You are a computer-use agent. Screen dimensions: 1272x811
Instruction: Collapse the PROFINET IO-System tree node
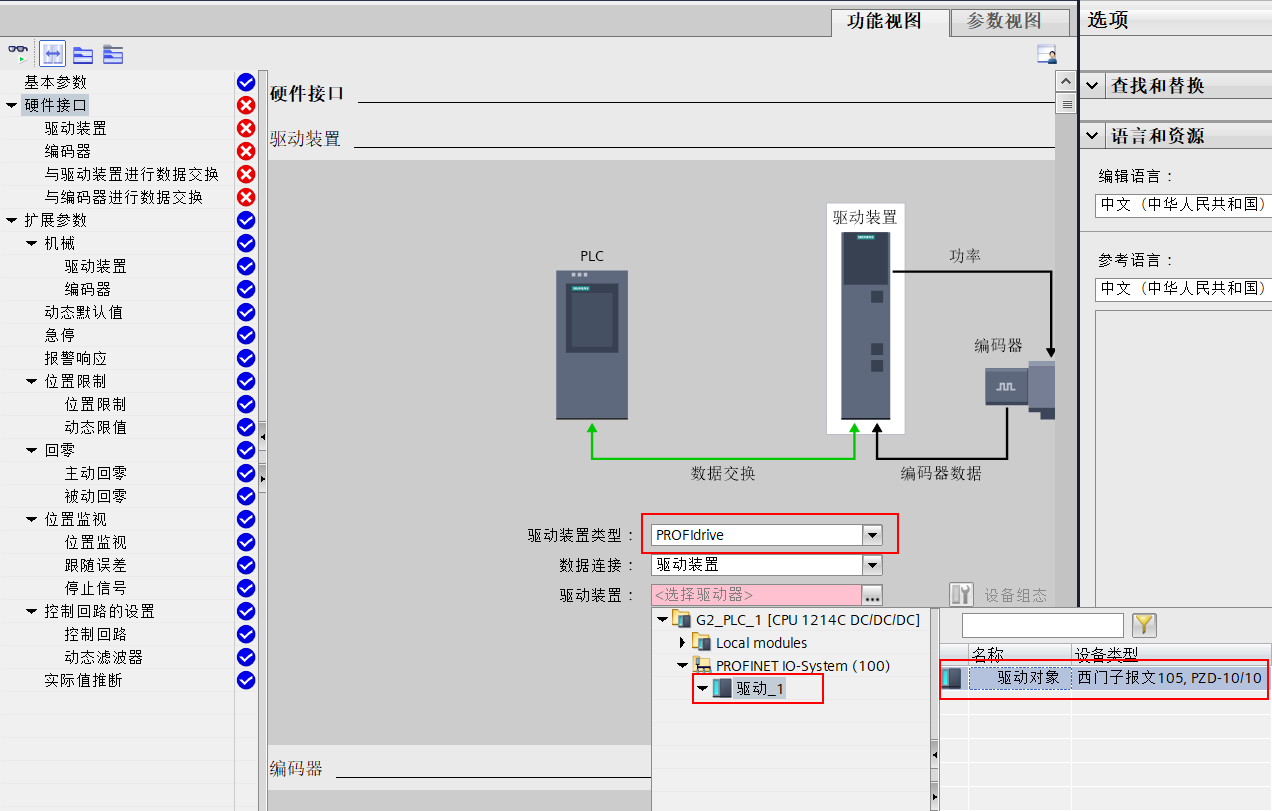[x=682, y=665]
